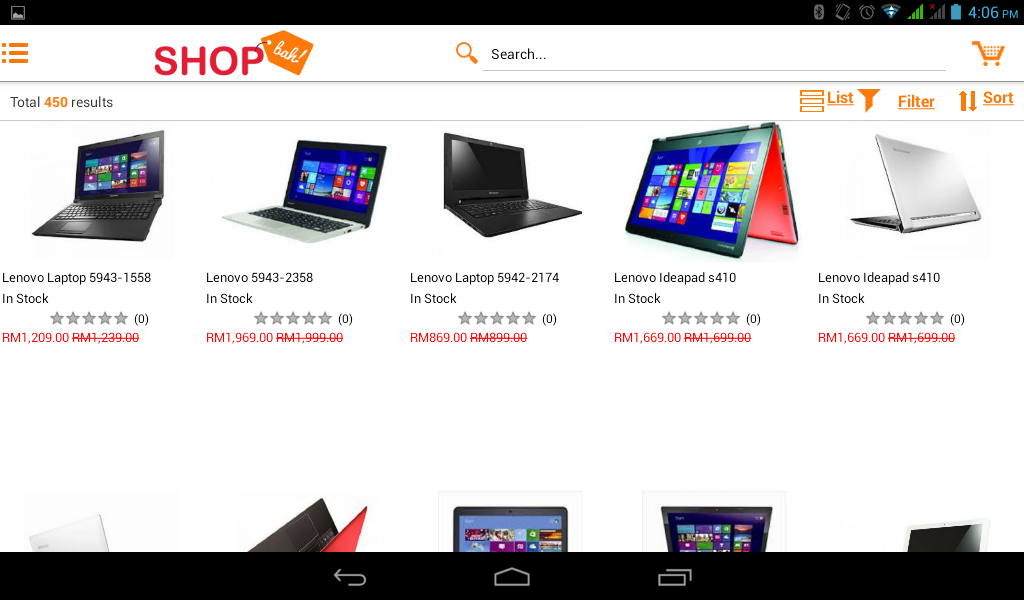Rate star for Lenovo Laptop 5943-1558
1024x600 pixels.
tap(89, 318)
